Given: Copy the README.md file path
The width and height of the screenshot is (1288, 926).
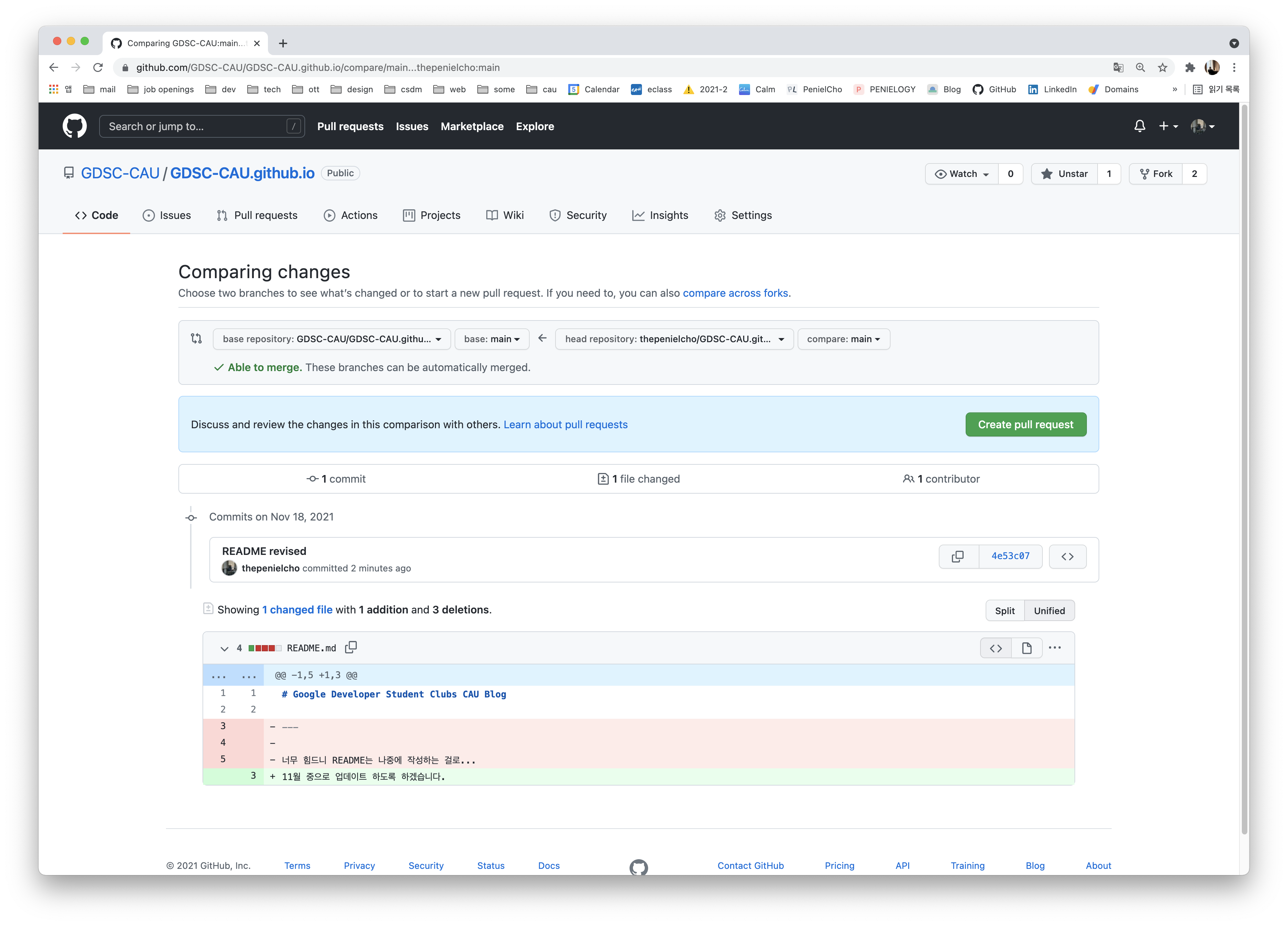Looking at the screenshot, I should click(351, 647).
